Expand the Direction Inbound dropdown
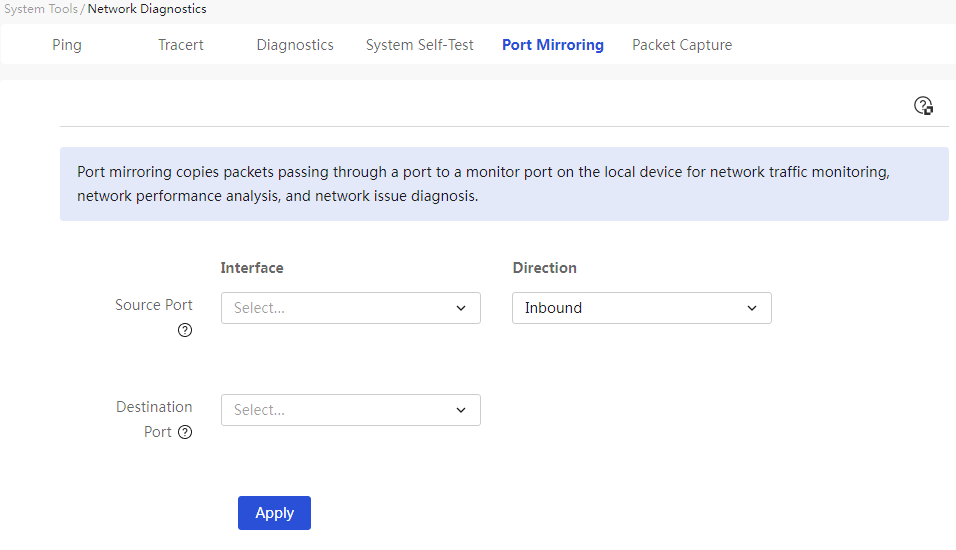The width and height of the screenshot is (956, 550). click(641, 308)
